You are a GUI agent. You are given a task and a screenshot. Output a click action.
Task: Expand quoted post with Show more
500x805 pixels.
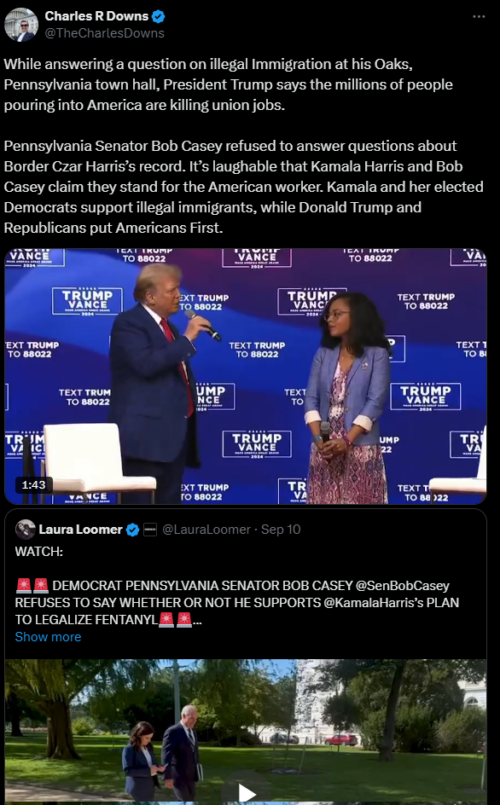point(48,637)
